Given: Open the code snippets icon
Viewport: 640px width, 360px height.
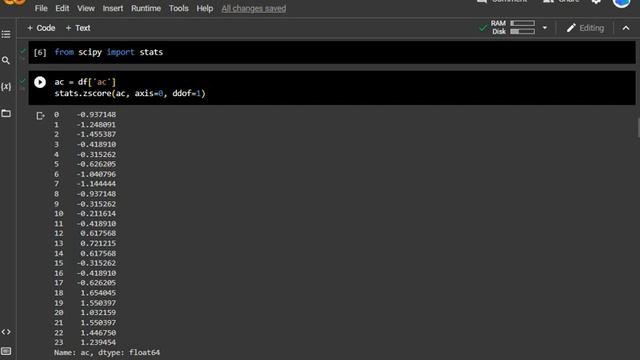Looking at the screenshot, I should coord(6,332).
